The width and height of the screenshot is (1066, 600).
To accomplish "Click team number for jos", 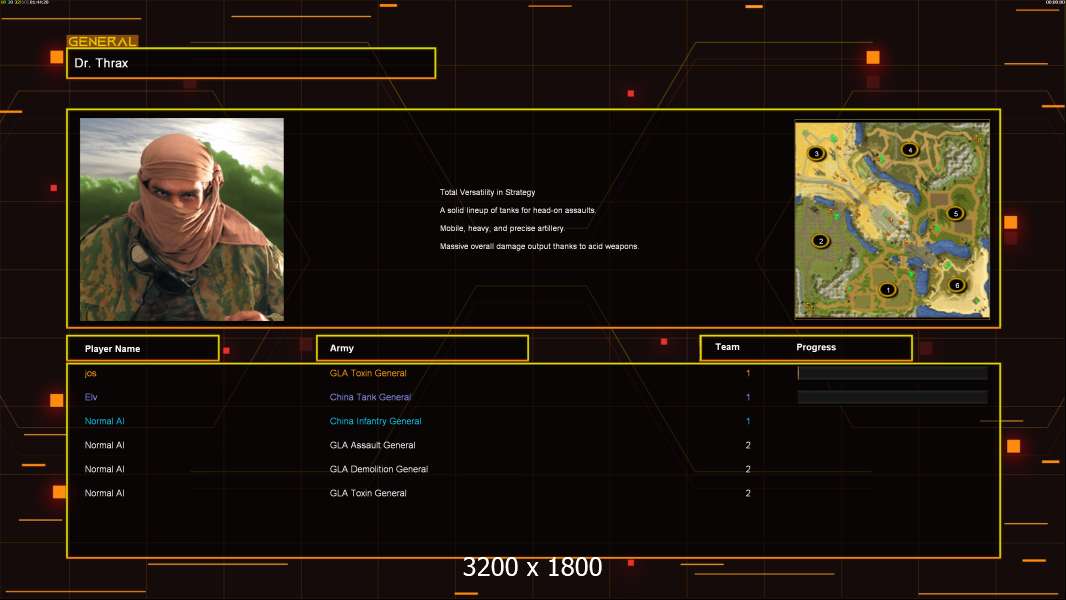I will 748,373.
